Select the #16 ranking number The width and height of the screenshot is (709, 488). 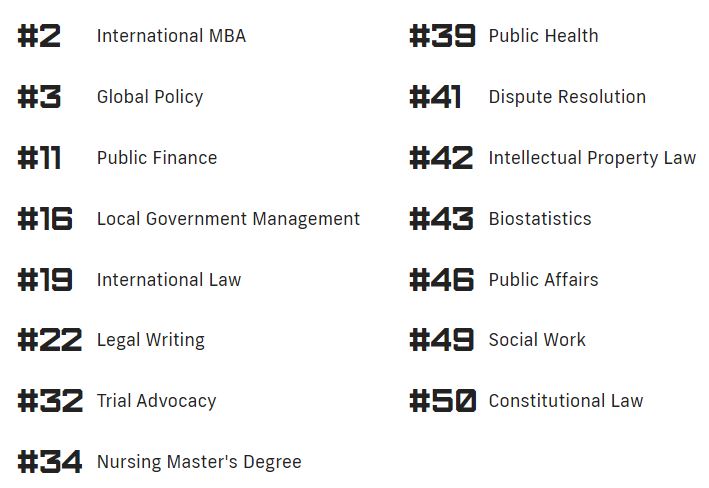(45, 220)
